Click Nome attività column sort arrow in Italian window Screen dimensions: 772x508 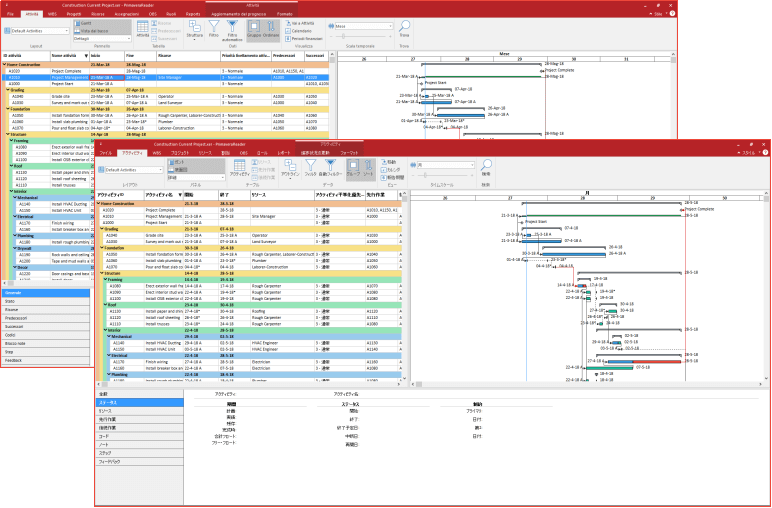tap(86, 56)
